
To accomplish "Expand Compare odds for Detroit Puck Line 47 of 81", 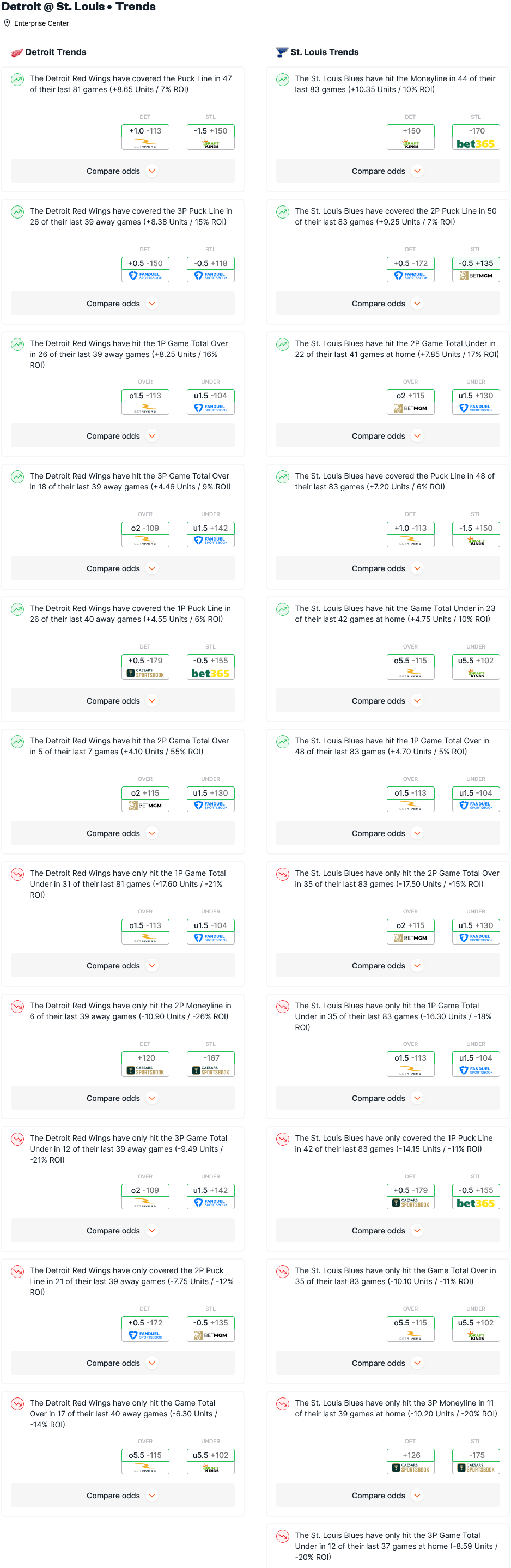I will click(x=122, y=171).
